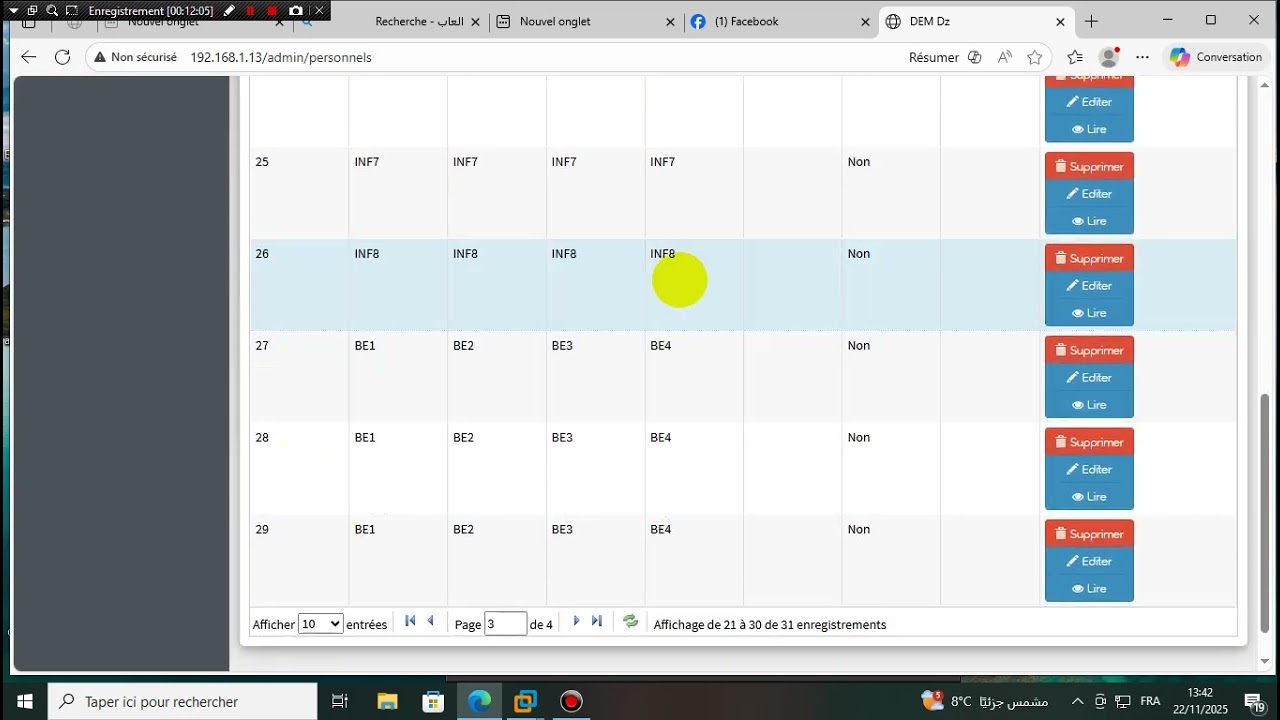
Task: Go to previous page of table
Action: point(431,621)
